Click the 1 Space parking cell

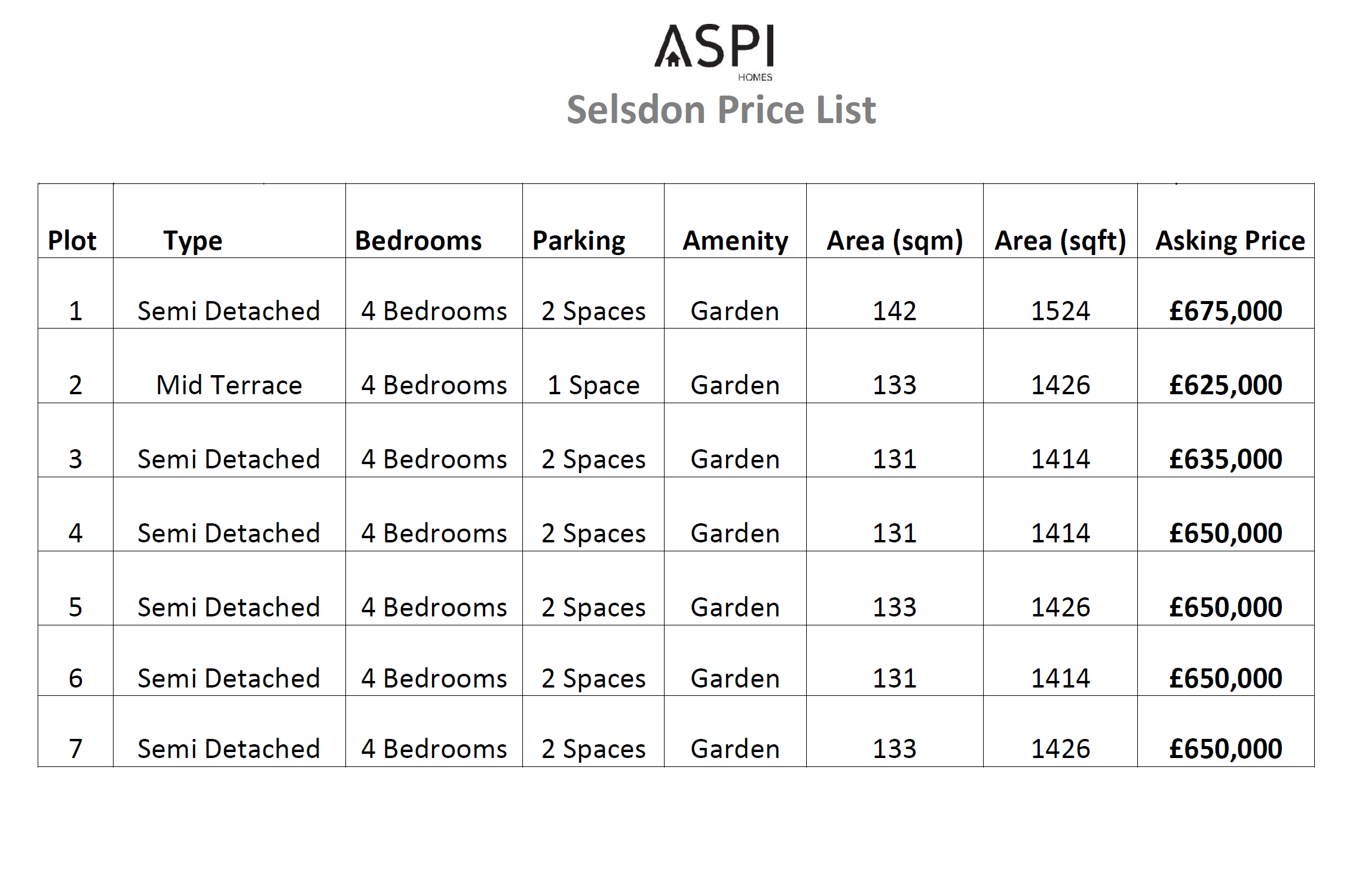tap(593, 386)
